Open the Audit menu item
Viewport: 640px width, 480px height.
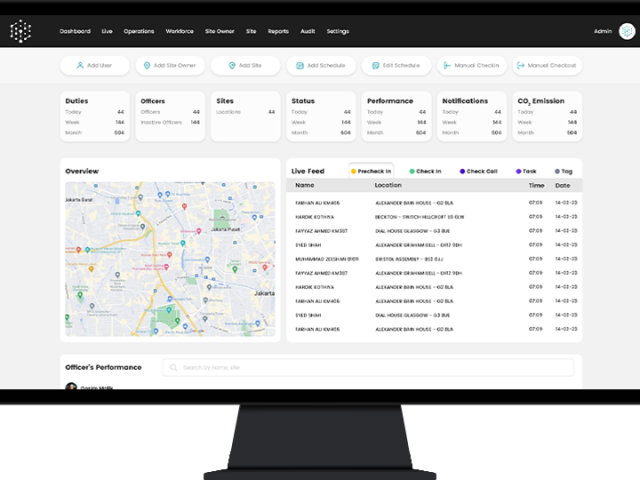[308, 31]
